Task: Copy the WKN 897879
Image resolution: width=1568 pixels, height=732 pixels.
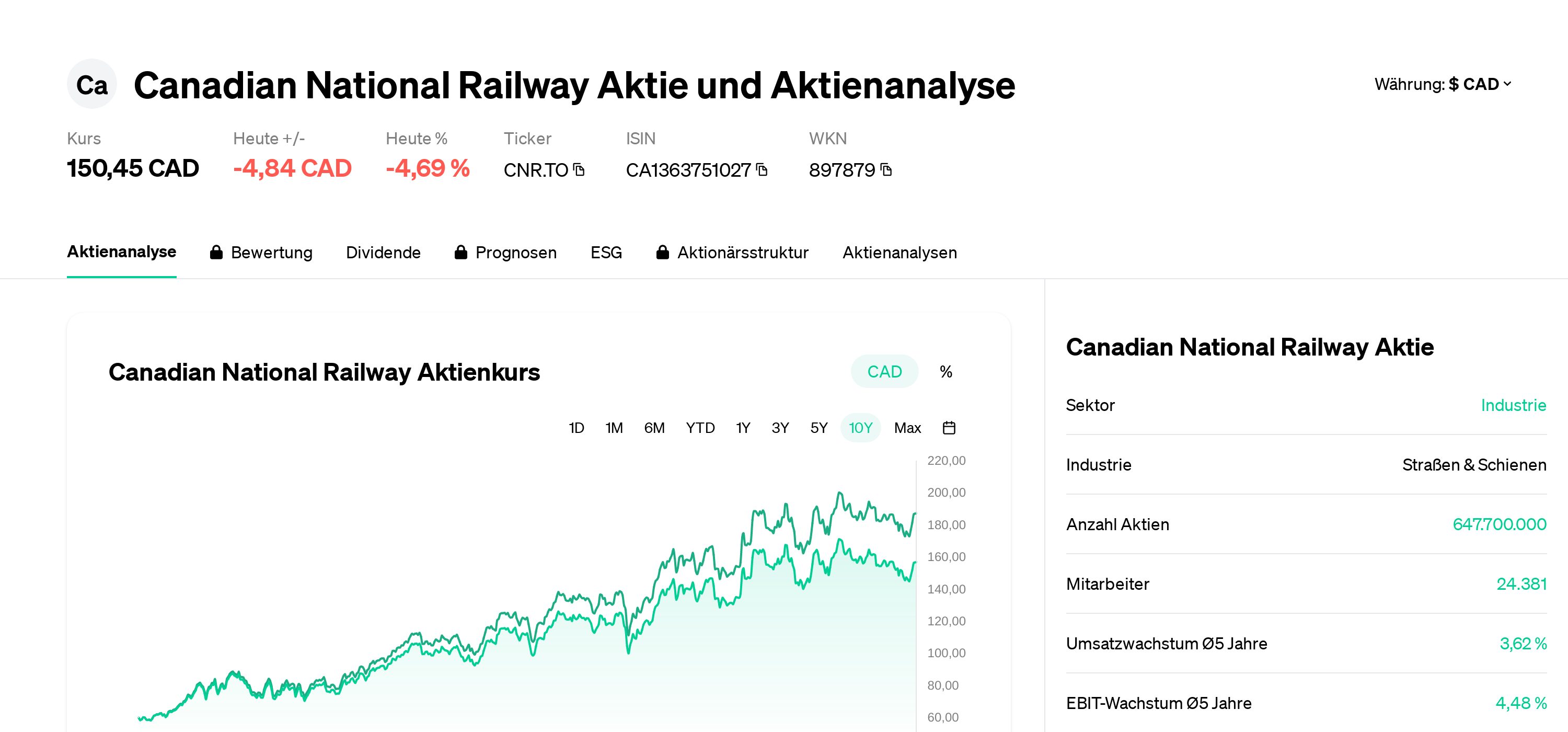Action: point(887,170)
